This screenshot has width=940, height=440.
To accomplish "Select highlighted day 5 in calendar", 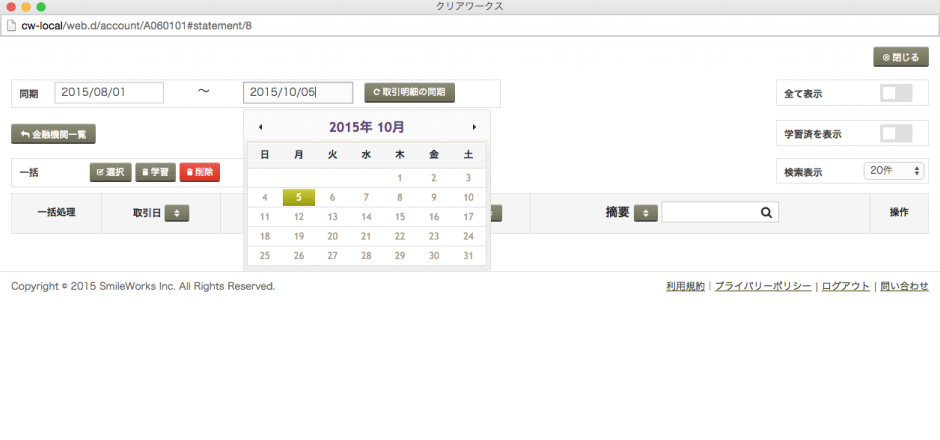I will (299, 198).
